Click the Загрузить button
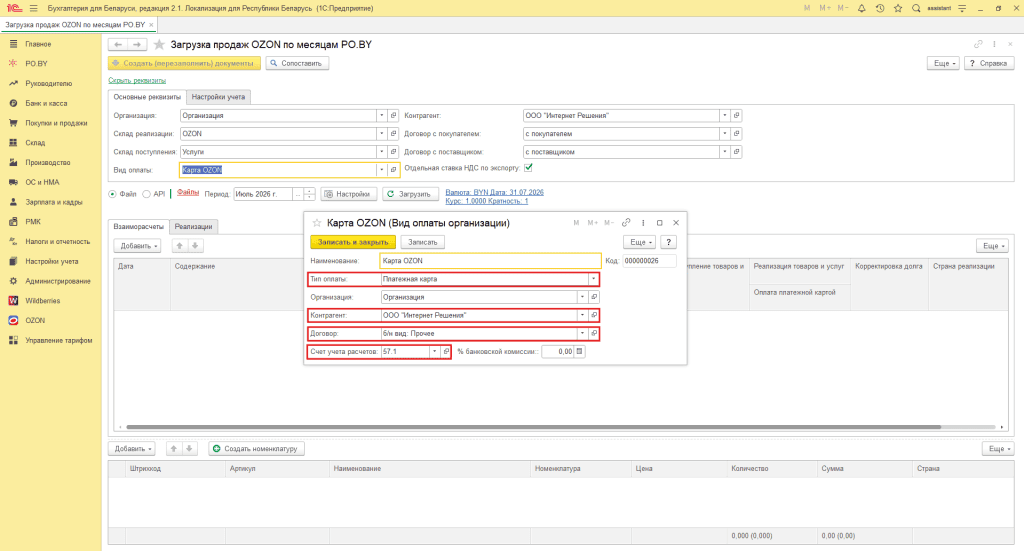Viewport: 1024px width, 551px height. 409,194
